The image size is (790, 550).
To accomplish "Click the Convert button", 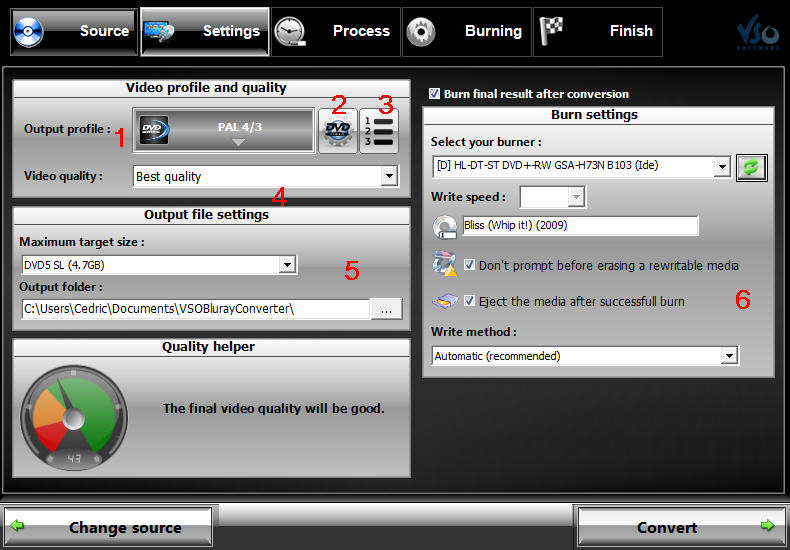I will (x=681, y=527).
